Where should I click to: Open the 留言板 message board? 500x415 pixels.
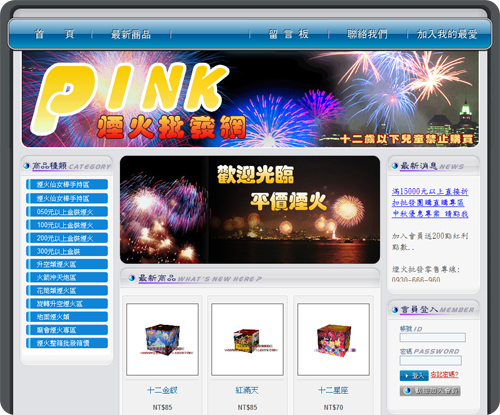[289, 34]
